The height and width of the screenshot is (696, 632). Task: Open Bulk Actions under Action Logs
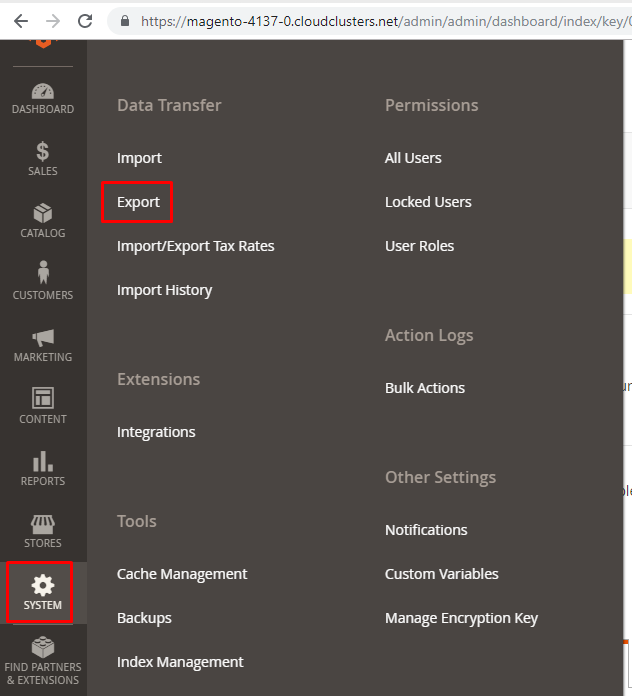425,388
